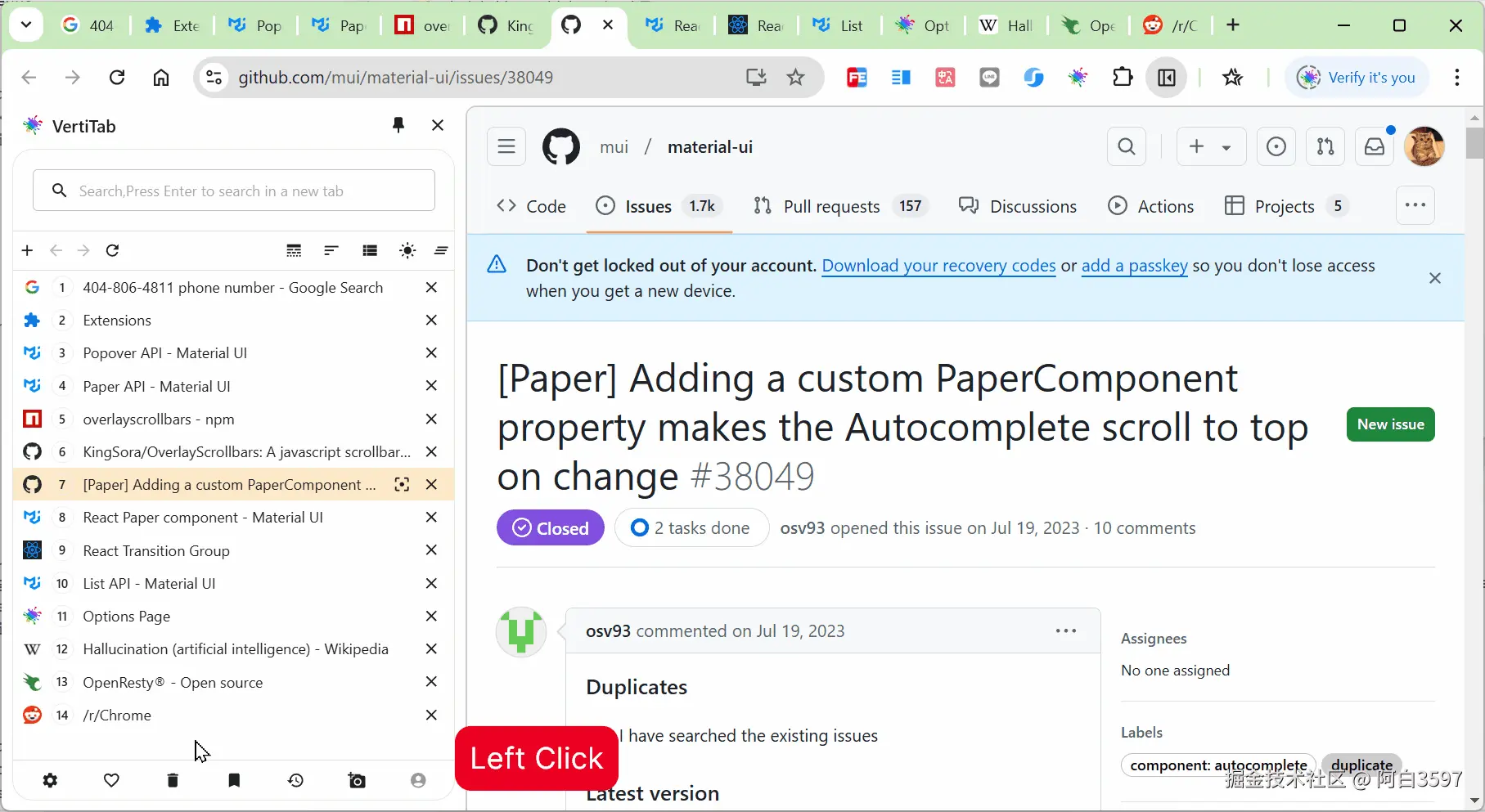The height and width of the screenshot is (812, 1485).
Task: Select 'Options Page' tab row
Action: point(234,616)
